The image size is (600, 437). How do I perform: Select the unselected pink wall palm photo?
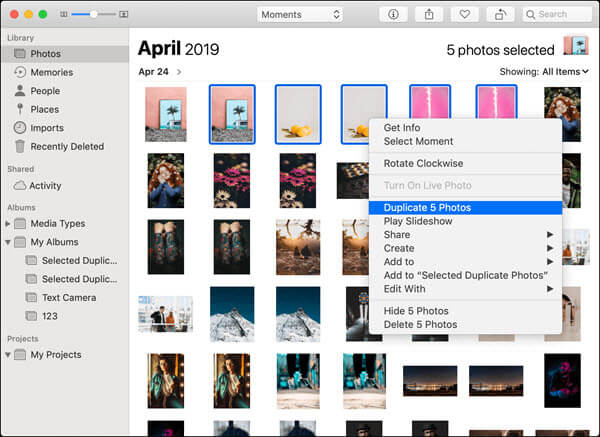pyautogui.click(x=166, y=114)
